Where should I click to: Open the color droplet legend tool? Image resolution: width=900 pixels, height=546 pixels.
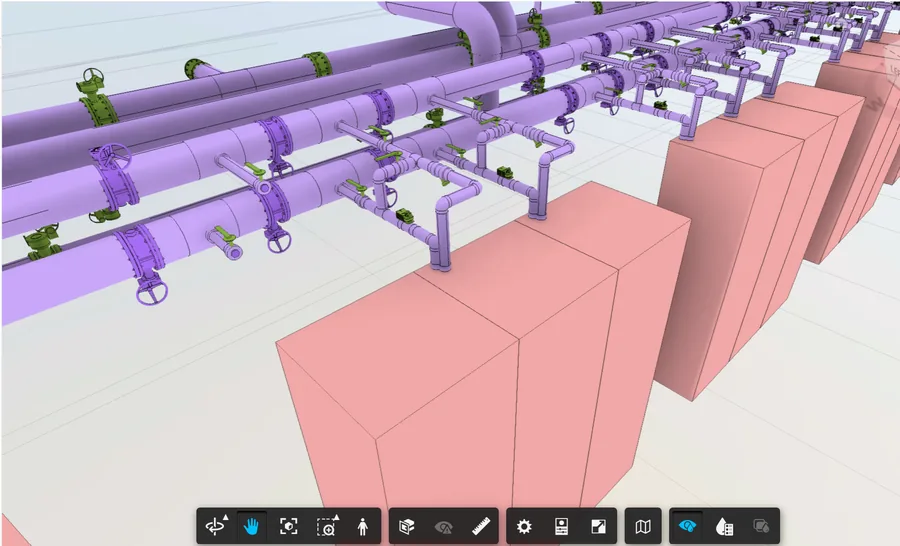tap(724, 526)
